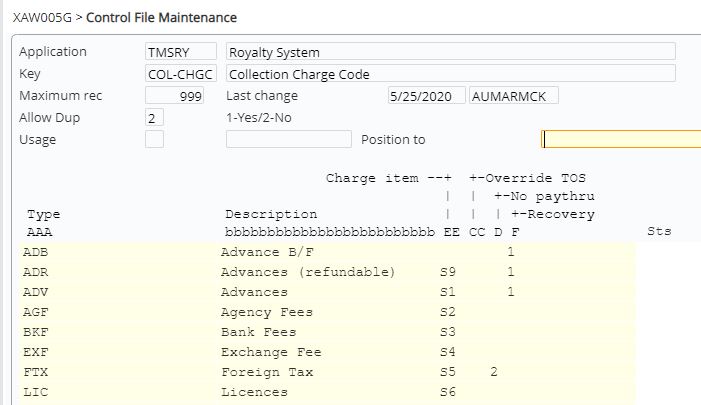Click the S4 charge item for Exchange Fee
The width and height of the screenshot is (701, 405).
click(x=447, y=352)
